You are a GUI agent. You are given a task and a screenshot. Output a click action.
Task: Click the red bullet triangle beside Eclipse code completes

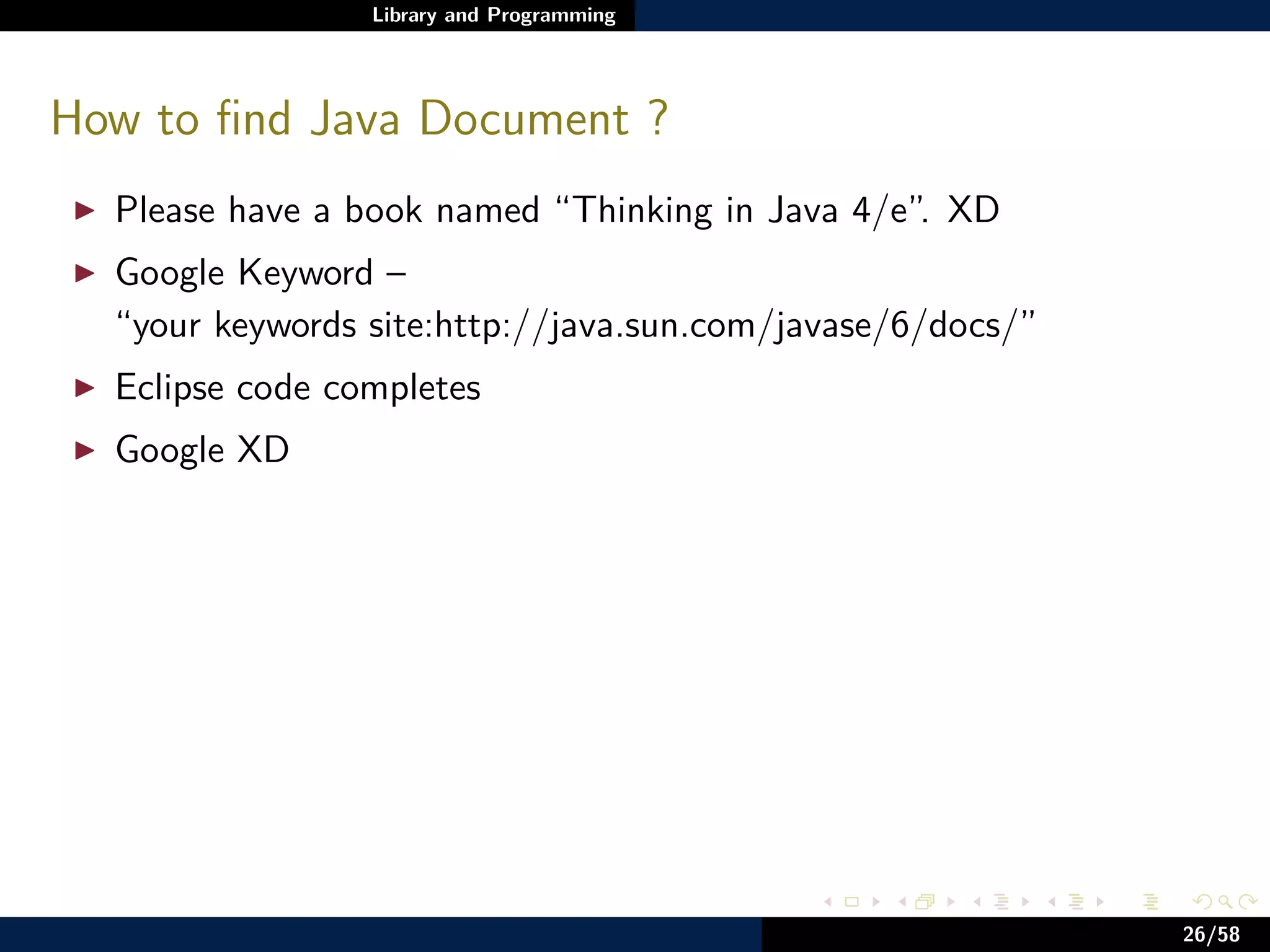(x=85, y=389)
